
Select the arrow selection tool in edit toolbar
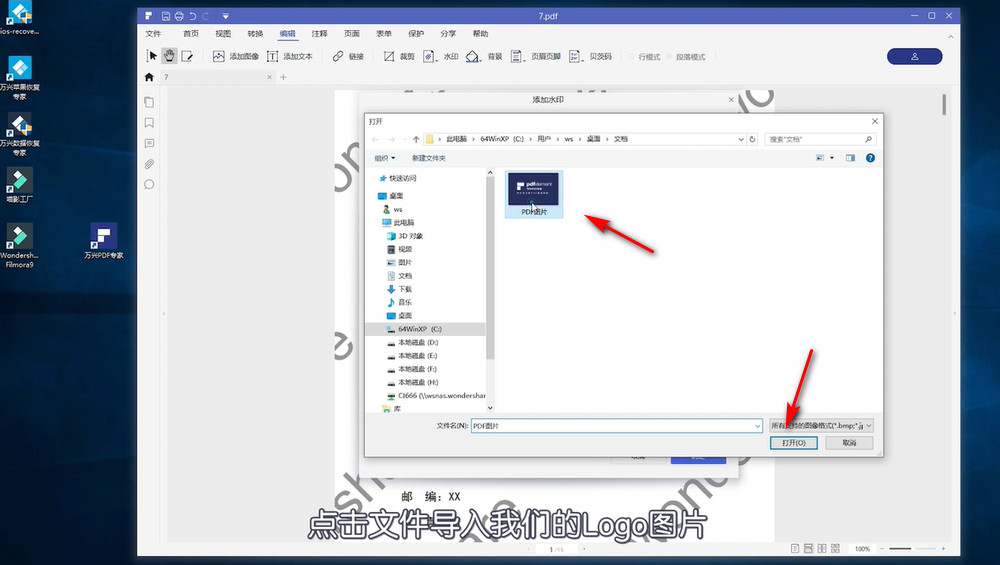click(152, 56)
